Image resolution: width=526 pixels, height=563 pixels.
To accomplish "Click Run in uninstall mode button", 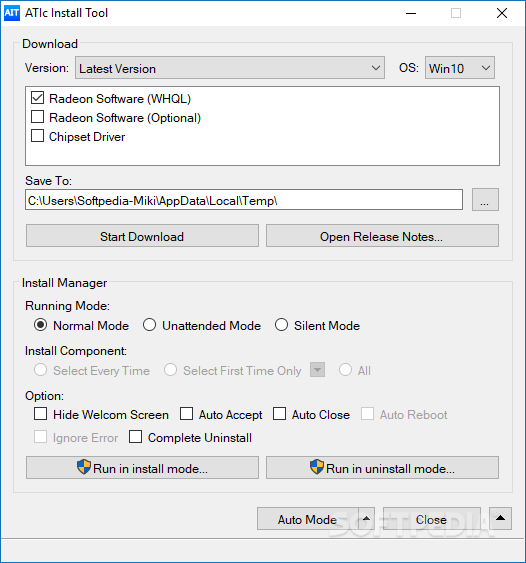I will tap(382, 468).
